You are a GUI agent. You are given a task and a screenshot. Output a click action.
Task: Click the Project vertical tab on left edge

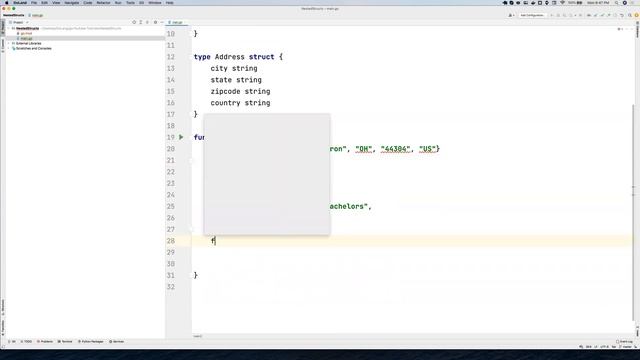tap(2, 27)
